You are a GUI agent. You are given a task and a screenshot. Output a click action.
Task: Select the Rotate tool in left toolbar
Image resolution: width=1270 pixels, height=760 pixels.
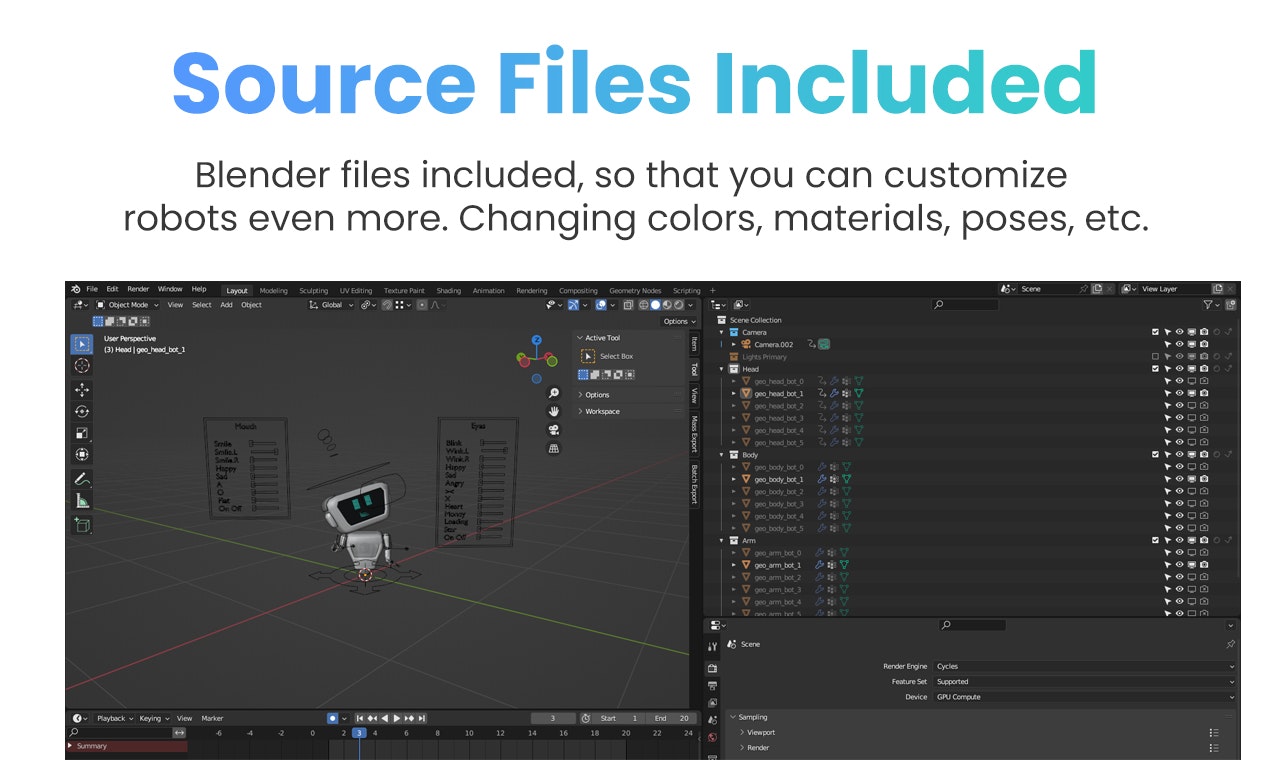pos(82,411)
